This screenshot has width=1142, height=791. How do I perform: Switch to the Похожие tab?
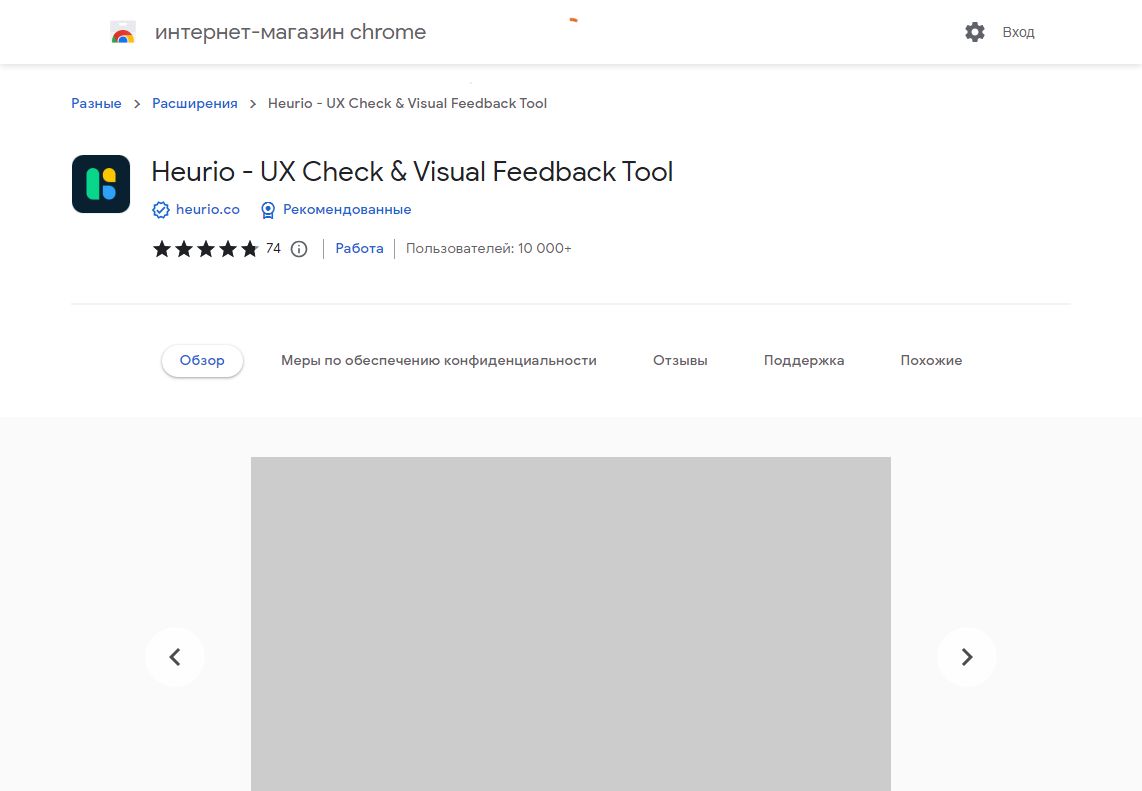[931, 361]
